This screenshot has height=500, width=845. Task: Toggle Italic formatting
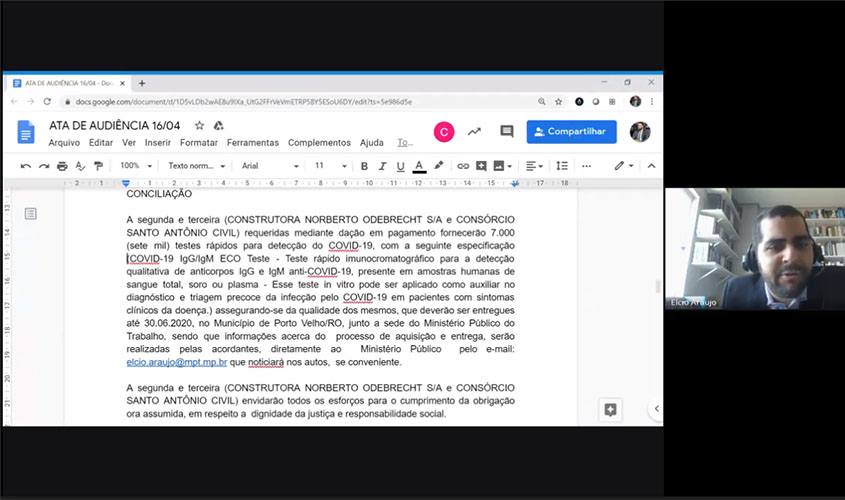coord(382,166)
